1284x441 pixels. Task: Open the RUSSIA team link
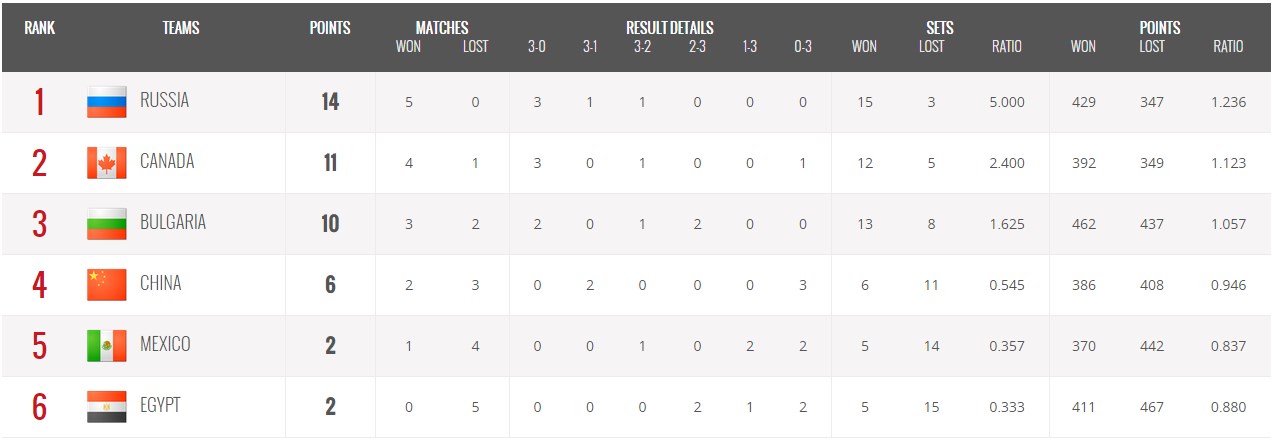[x=164, y=100]
